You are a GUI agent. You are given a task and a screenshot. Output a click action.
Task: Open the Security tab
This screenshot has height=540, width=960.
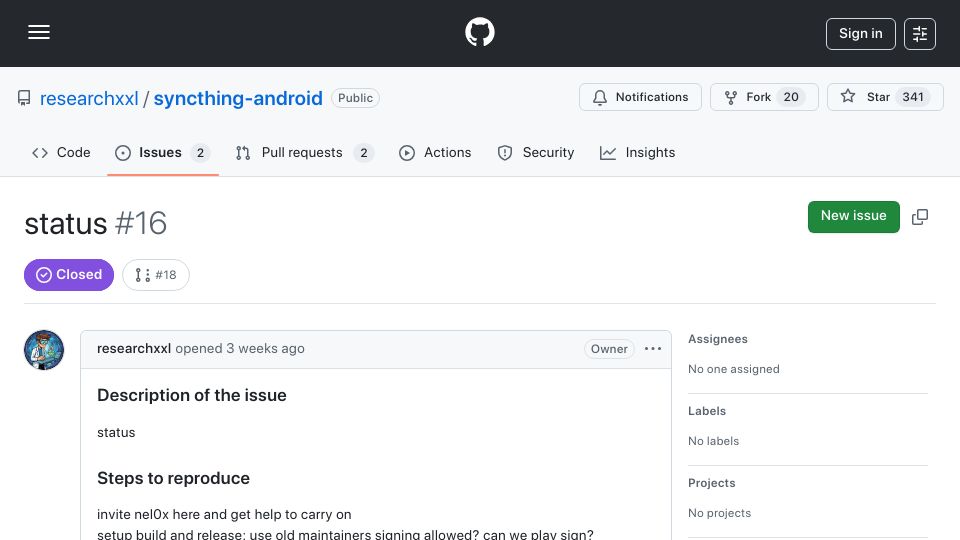tap(536, 152)
